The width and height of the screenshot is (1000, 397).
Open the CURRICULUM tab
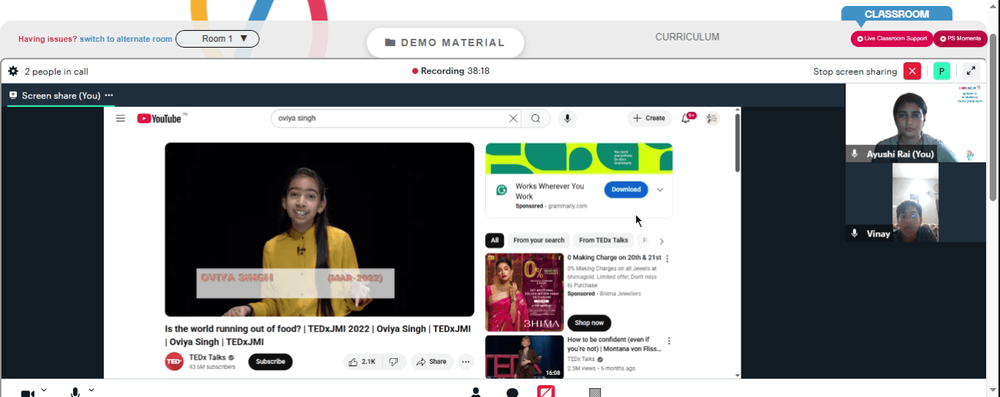coord(687,37)
